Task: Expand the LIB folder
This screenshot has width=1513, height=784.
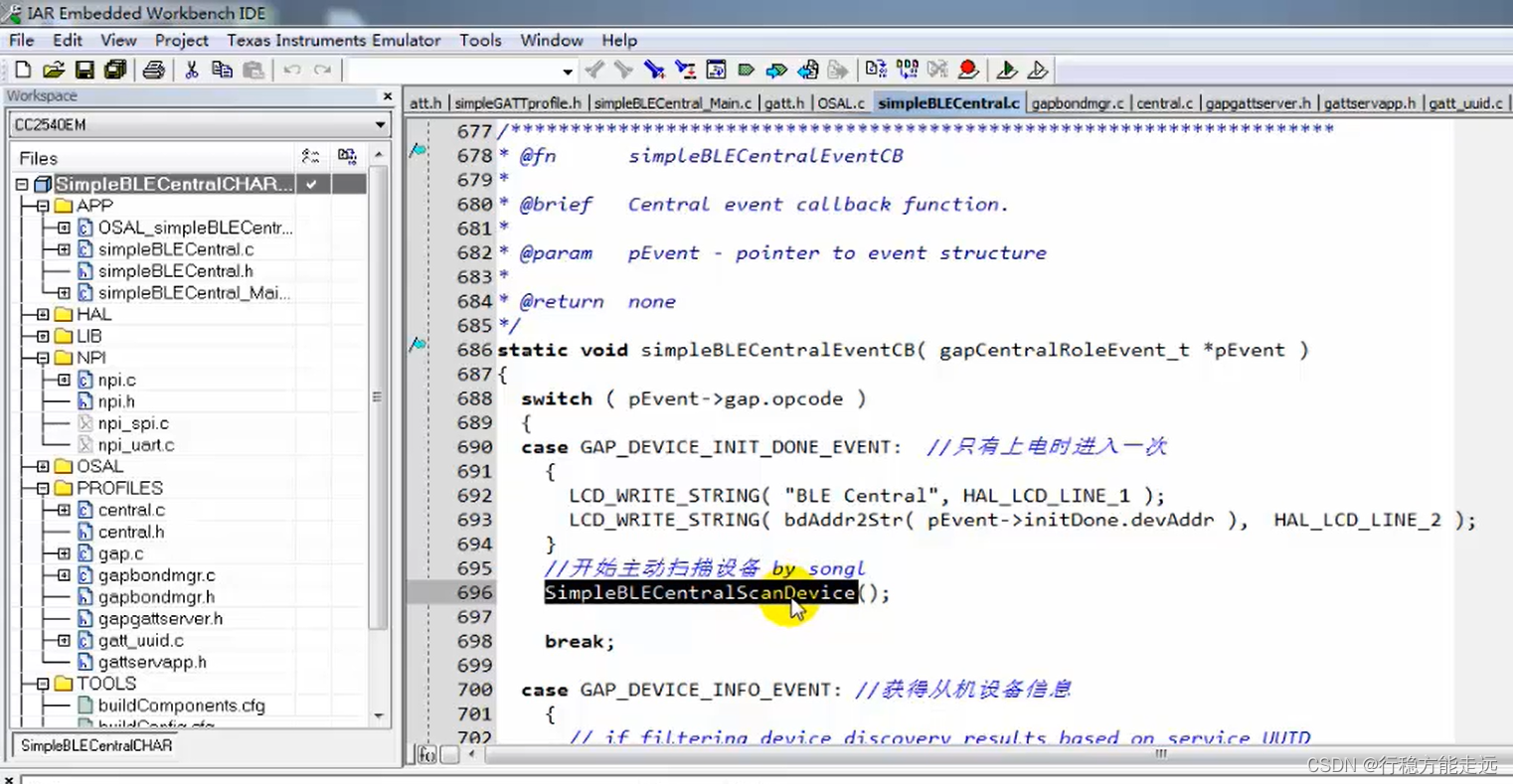Action: click(x=43, y=336)
